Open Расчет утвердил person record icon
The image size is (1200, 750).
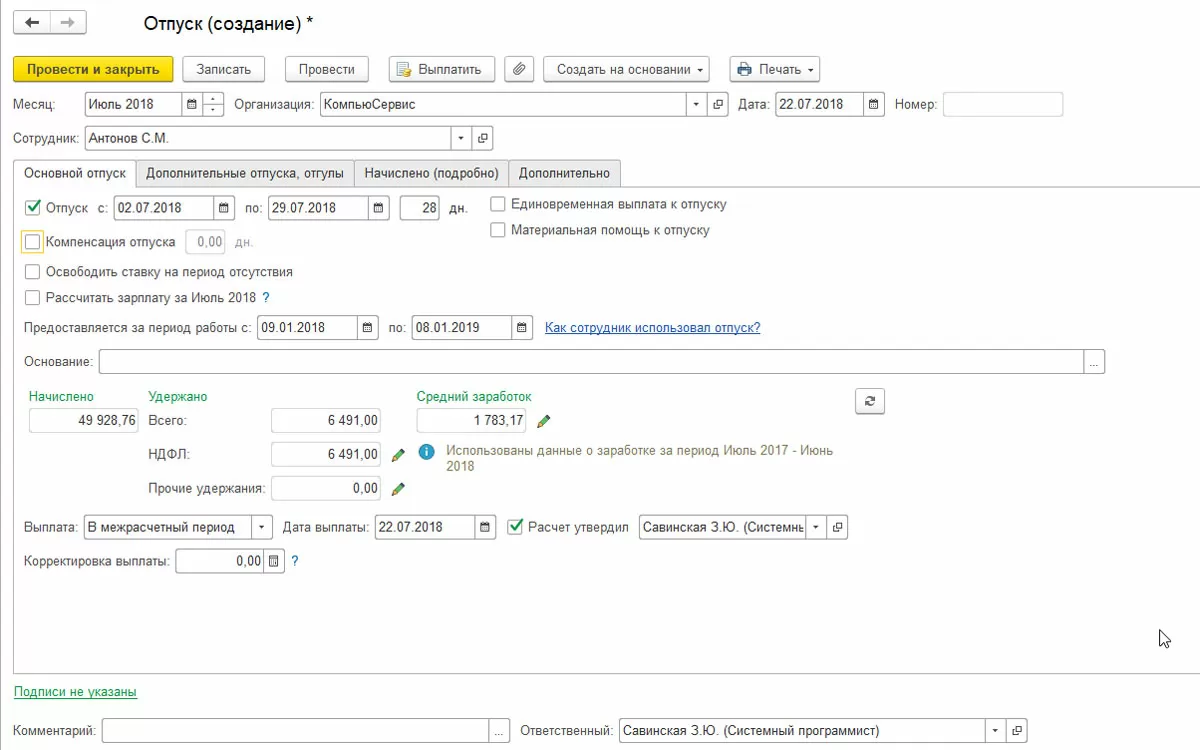tap(838, 527)
